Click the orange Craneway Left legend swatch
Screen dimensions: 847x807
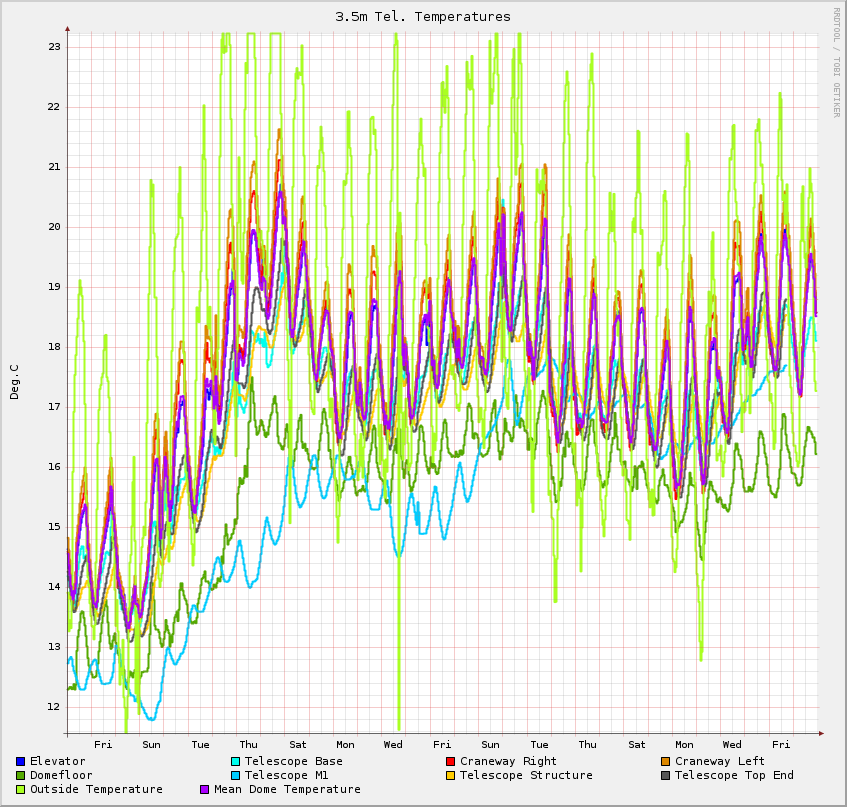point(666,762)
